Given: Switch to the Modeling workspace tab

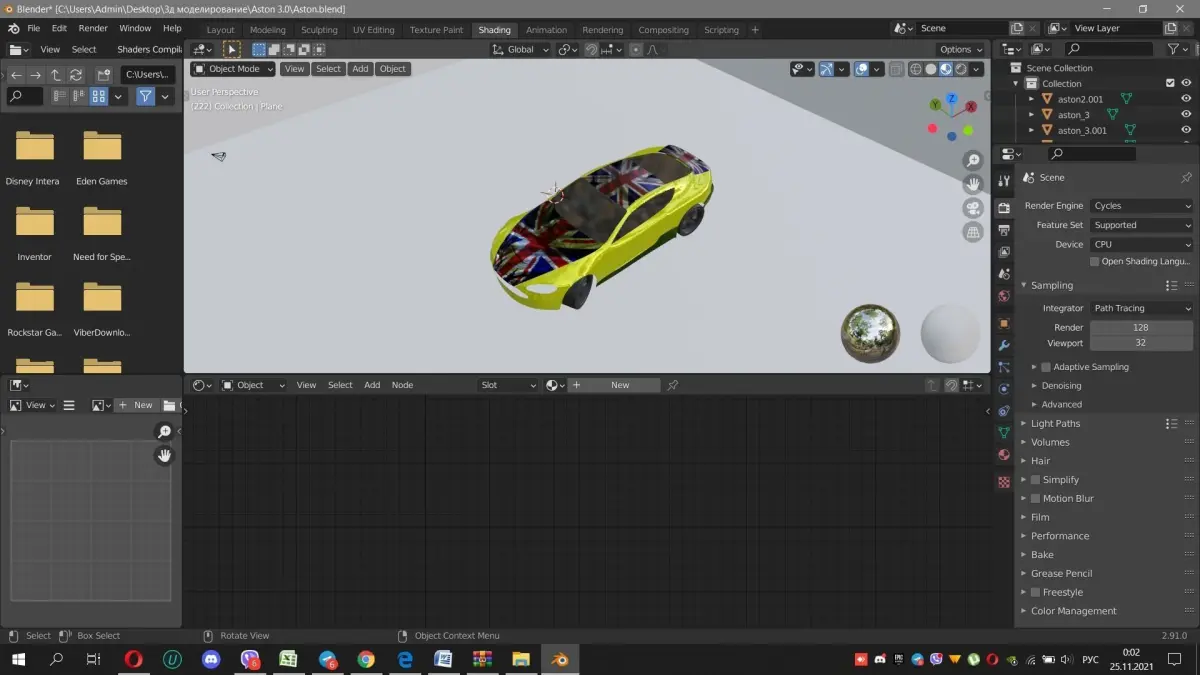Looking at the screenshot, I should (267, 30).
